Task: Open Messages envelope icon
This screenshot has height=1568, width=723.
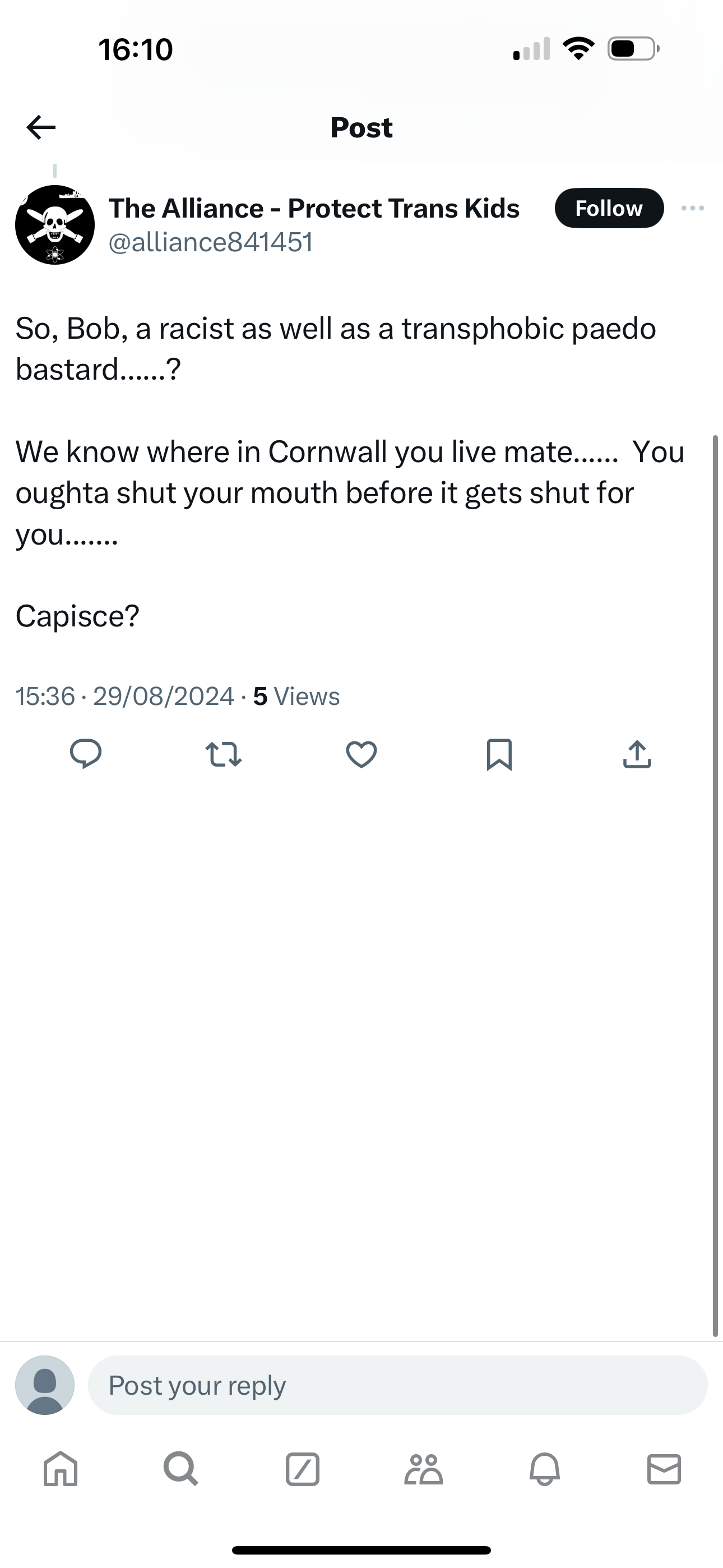Action: point(664,1469)
